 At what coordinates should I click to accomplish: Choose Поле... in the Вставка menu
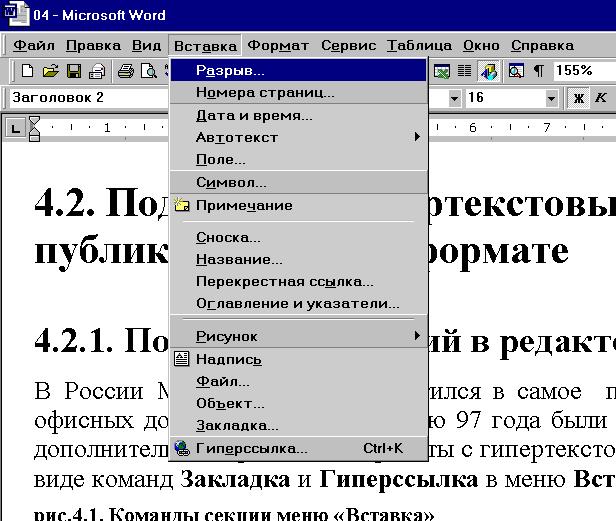tap(299, 159)
